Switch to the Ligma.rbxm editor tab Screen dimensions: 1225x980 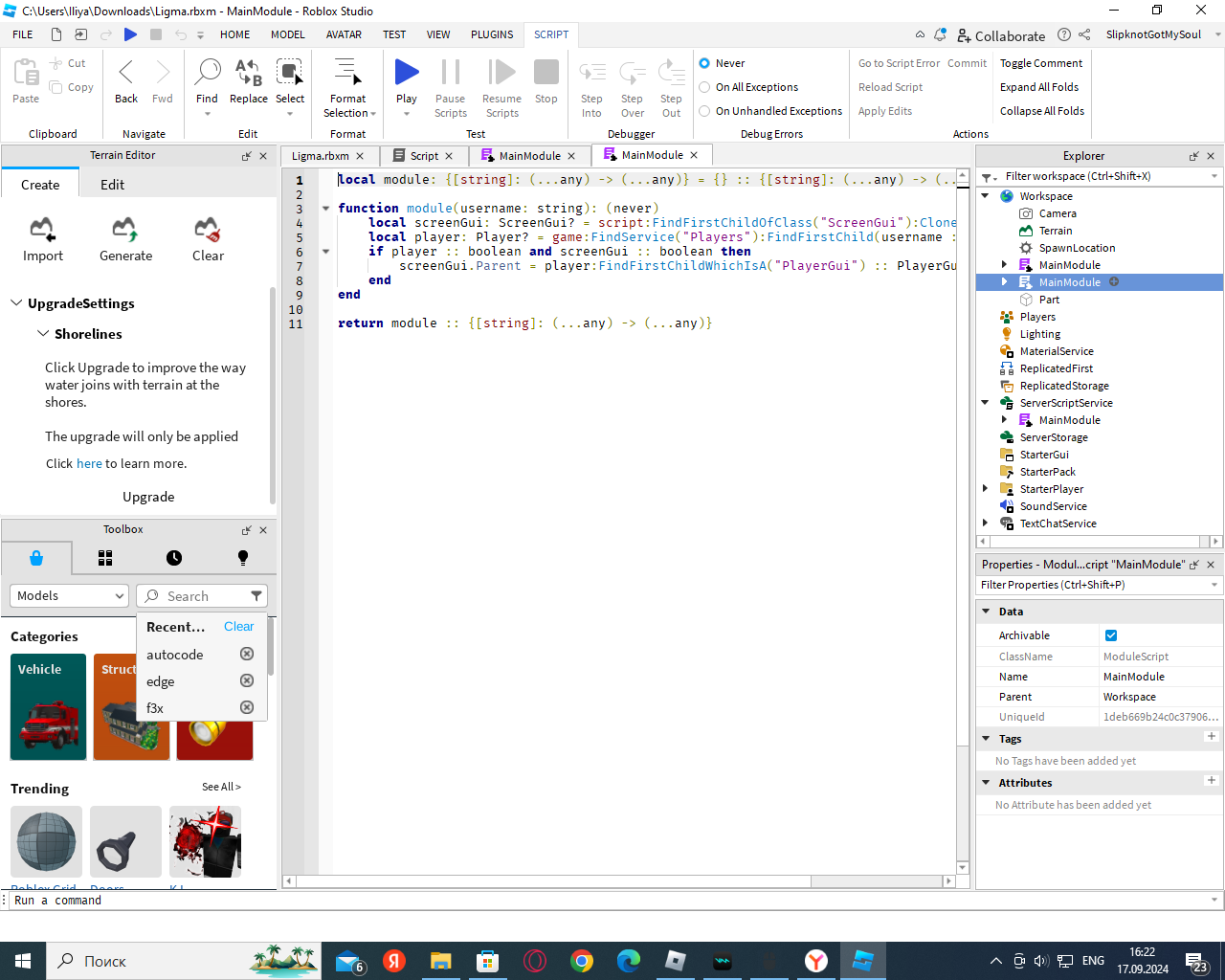(321, 156)
